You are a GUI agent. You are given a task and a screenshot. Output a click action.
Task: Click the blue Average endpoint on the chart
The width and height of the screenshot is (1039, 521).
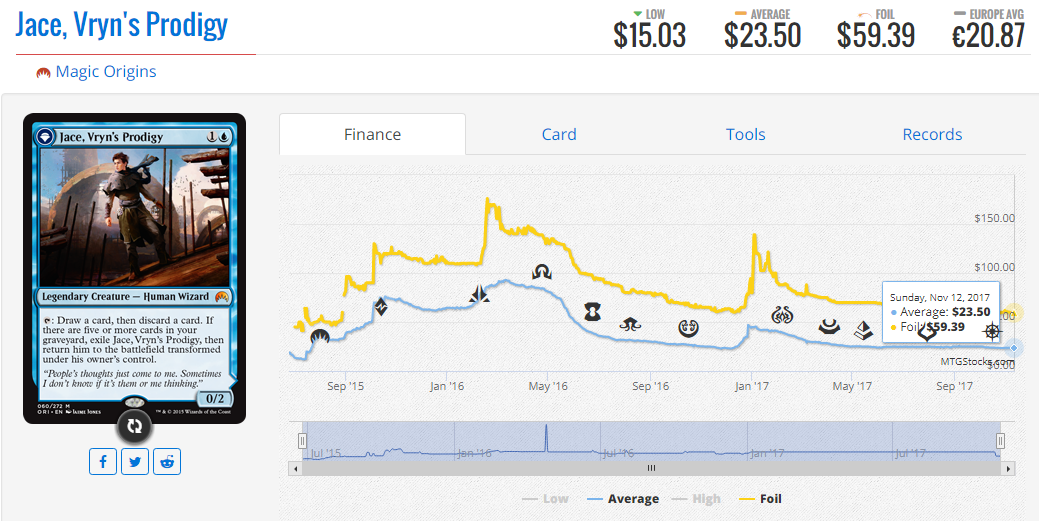(1014, 347)
